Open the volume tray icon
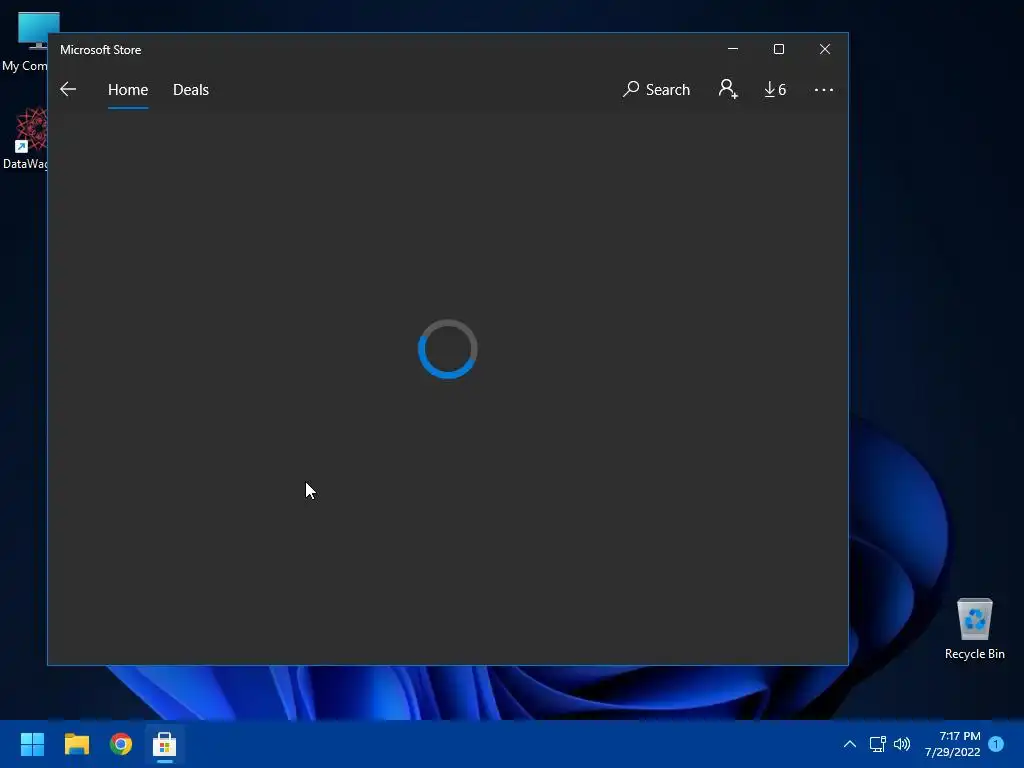The image size is (1024, 768). pyautogui.click(x=902, y=744)
